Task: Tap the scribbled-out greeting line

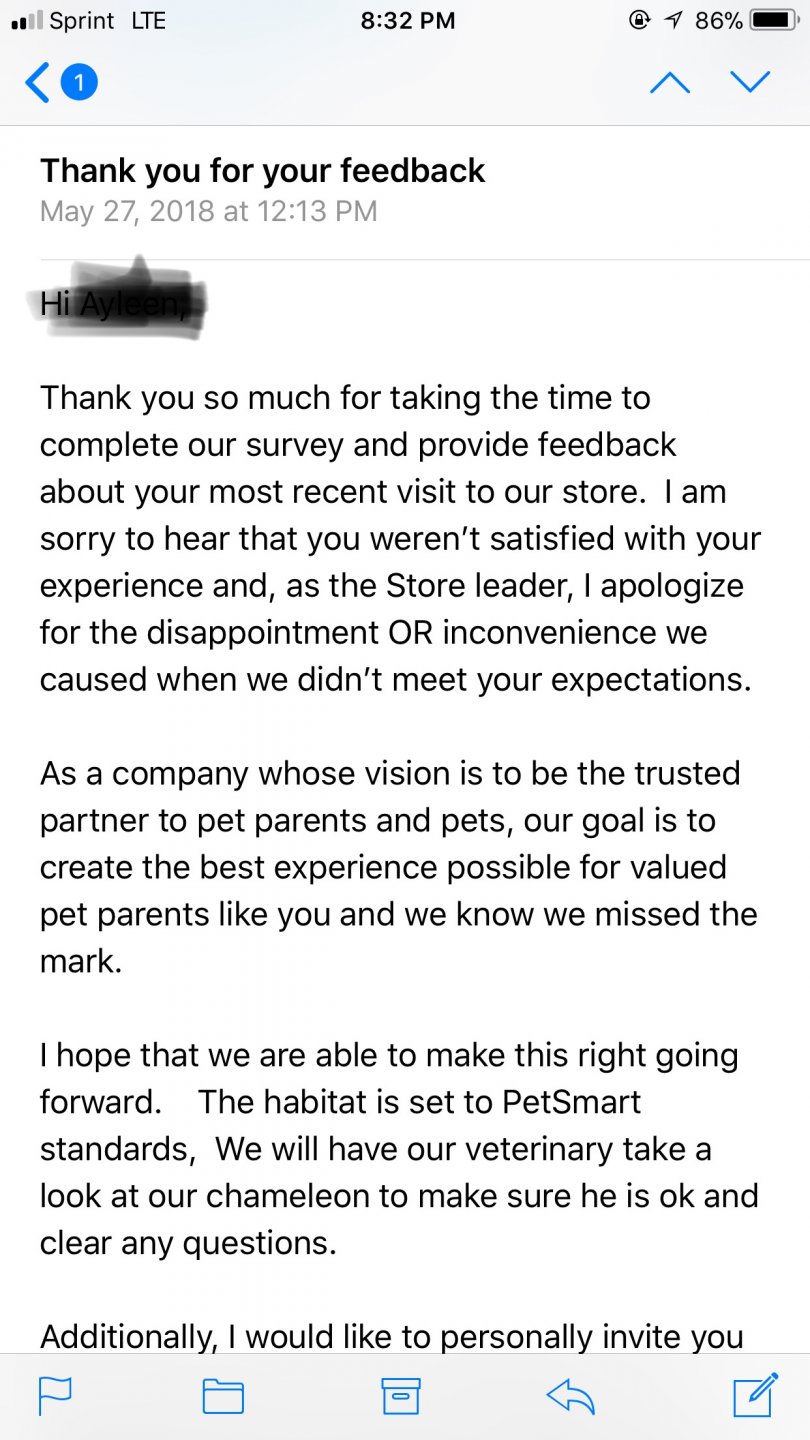Action: click(x=118, y=298)
